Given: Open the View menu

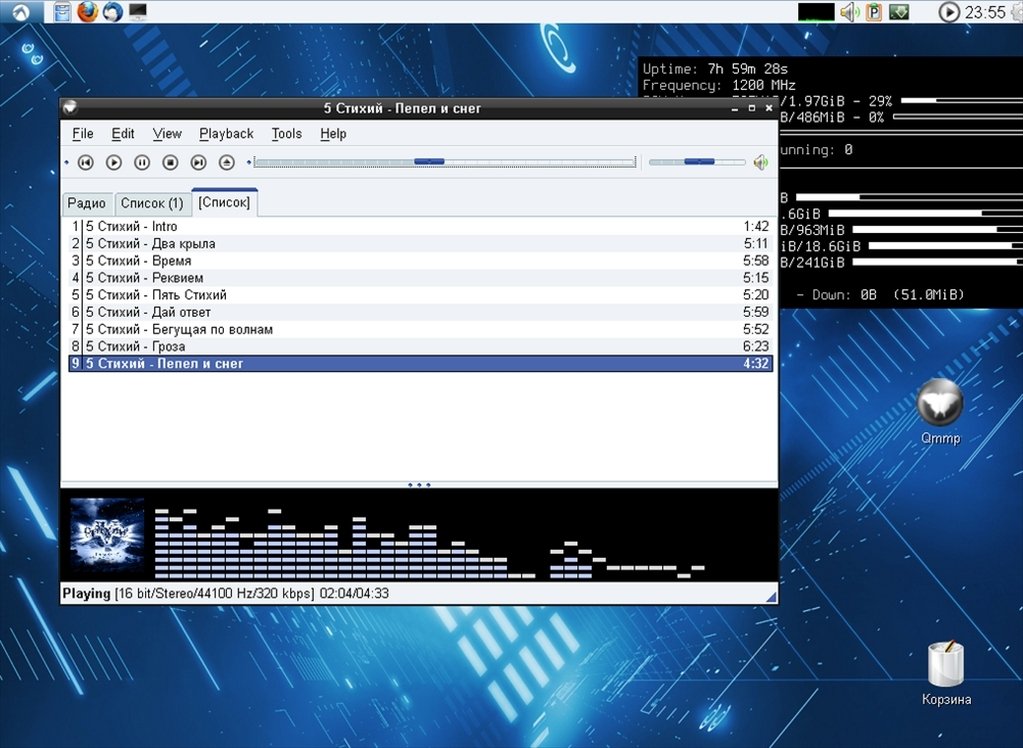Looking at the screenshot, I should tap(167, 134).
